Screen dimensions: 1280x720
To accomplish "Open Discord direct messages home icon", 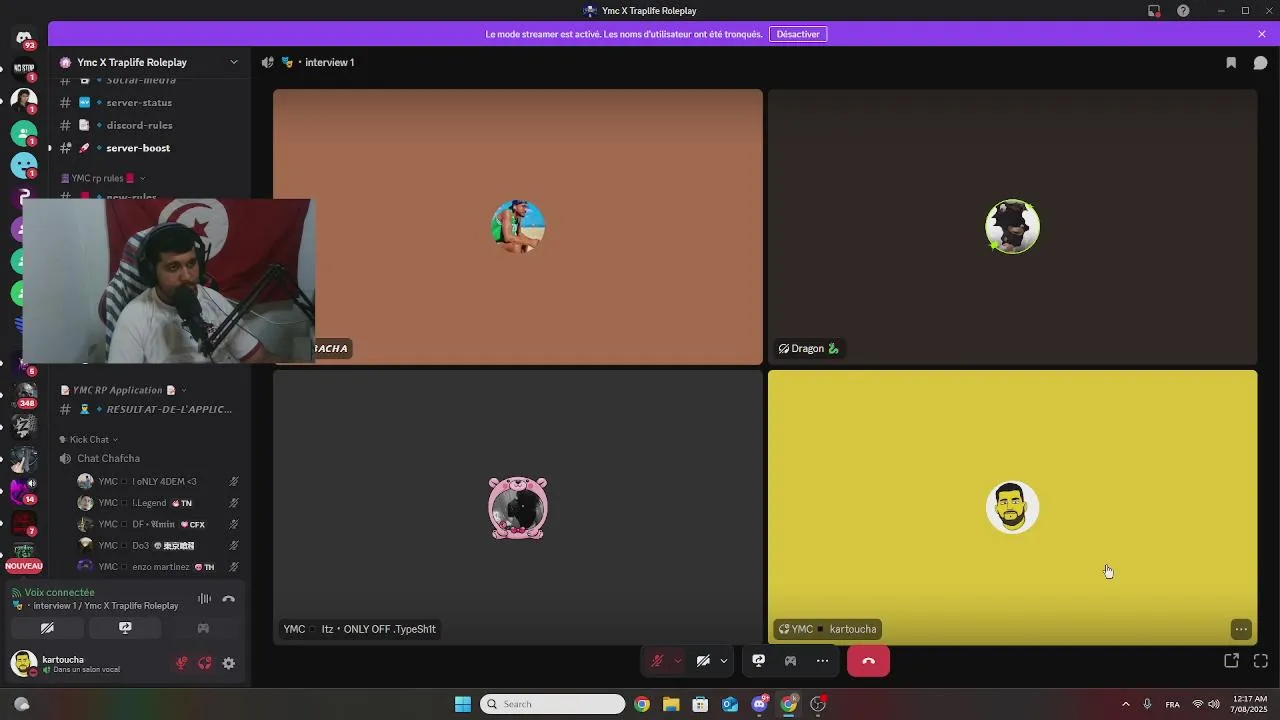I will tap(24, 37).
